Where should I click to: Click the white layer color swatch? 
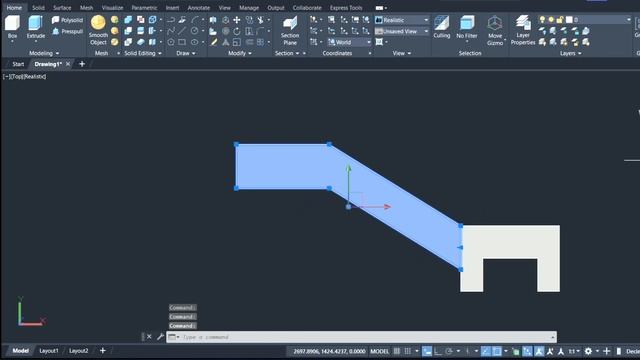[x=569, y=20]
